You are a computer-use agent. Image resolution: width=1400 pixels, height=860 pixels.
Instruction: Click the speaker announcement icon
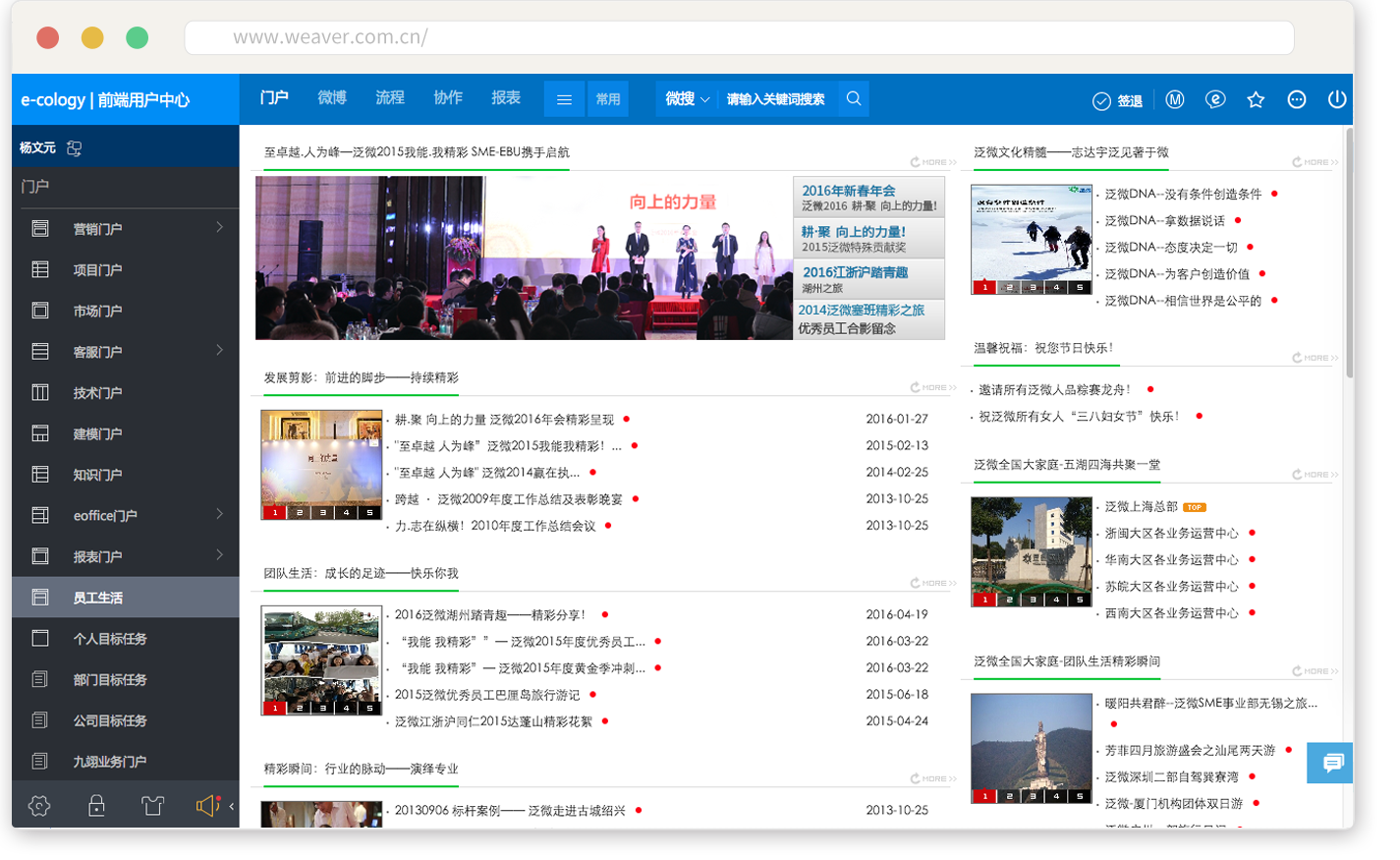point(207,806)
